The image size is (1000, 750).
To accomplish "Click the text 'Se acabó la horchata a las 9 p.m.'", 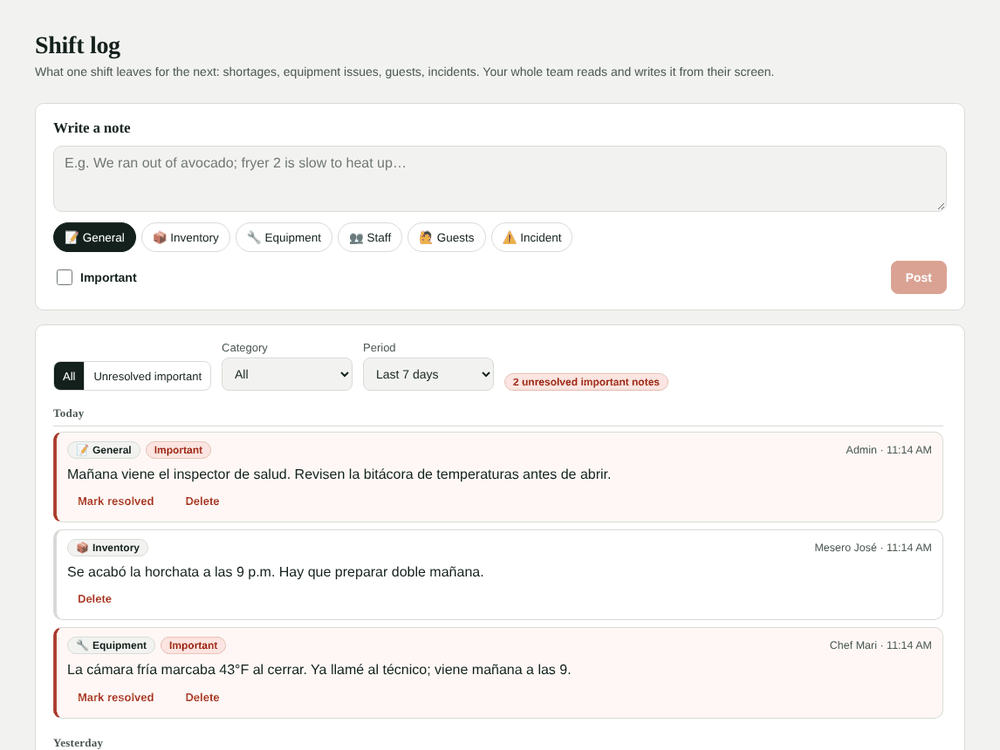I will pos(172,572).
